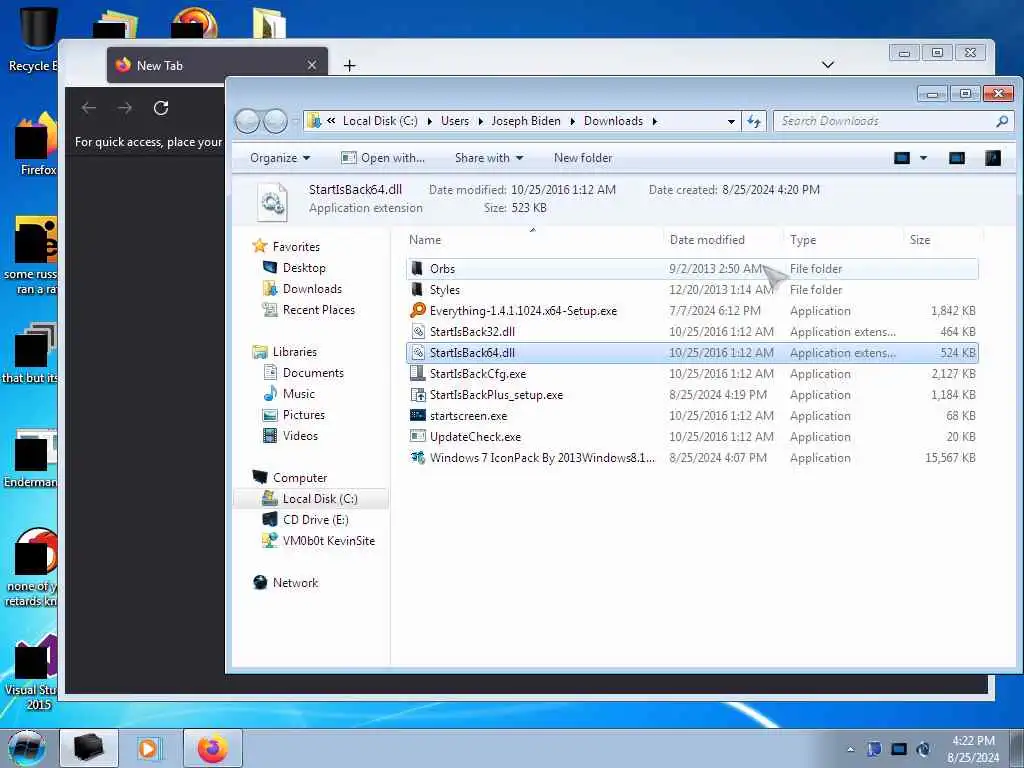Open Explorer help icon in toolbar
This screenshot has height=768, width=1024.
click(993, 158)
